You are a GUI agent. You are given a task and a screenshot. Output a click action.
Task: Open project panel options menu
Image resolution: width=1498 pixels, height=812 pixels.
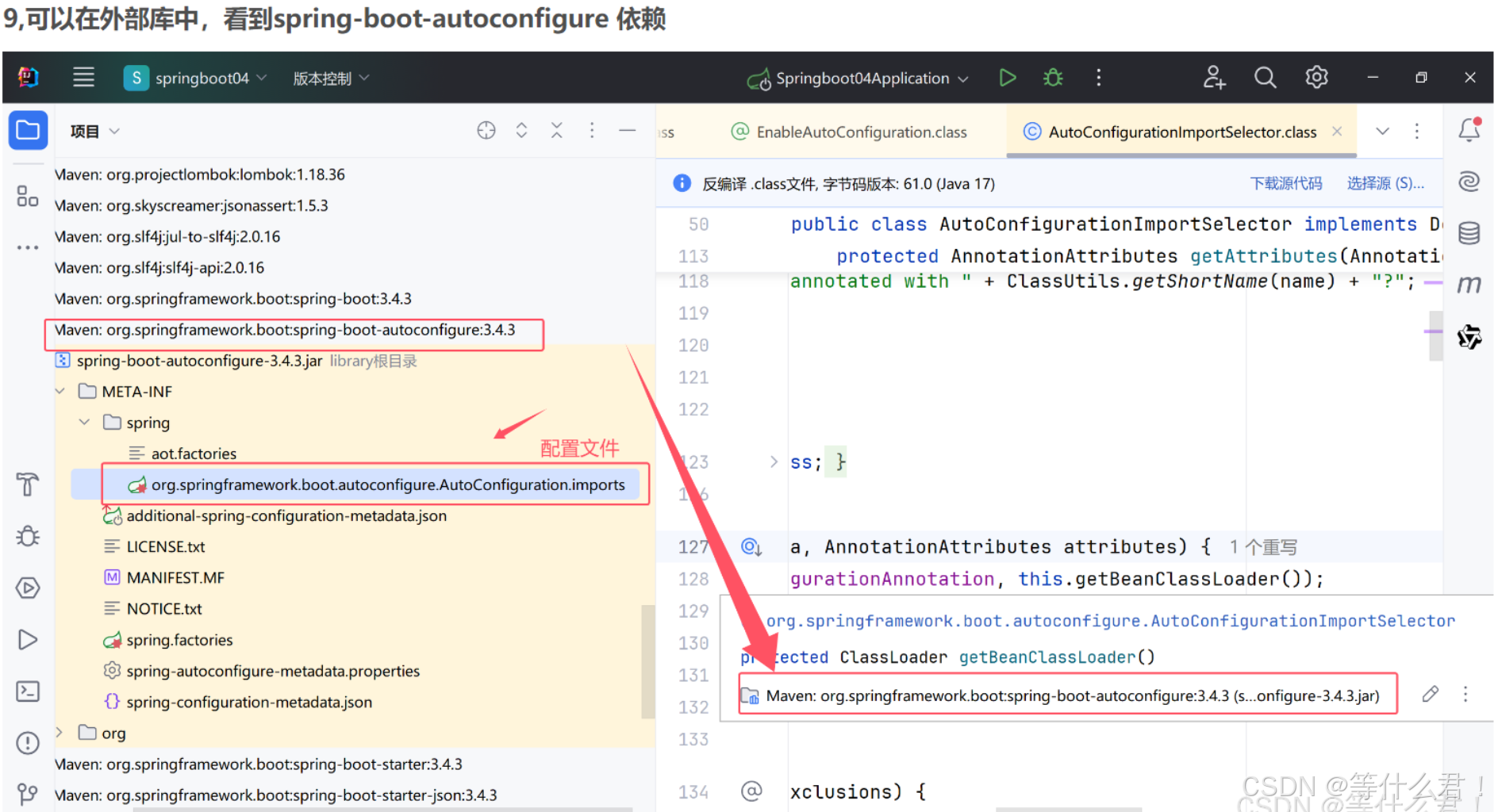click(592, 131)
